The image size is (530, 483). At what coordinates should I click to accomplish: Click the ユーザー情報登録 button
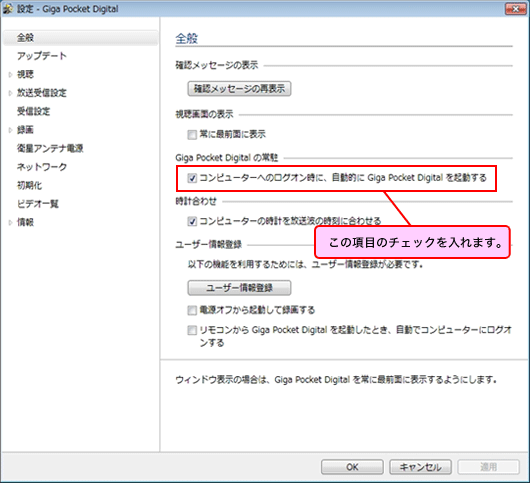tap(239, 288)
